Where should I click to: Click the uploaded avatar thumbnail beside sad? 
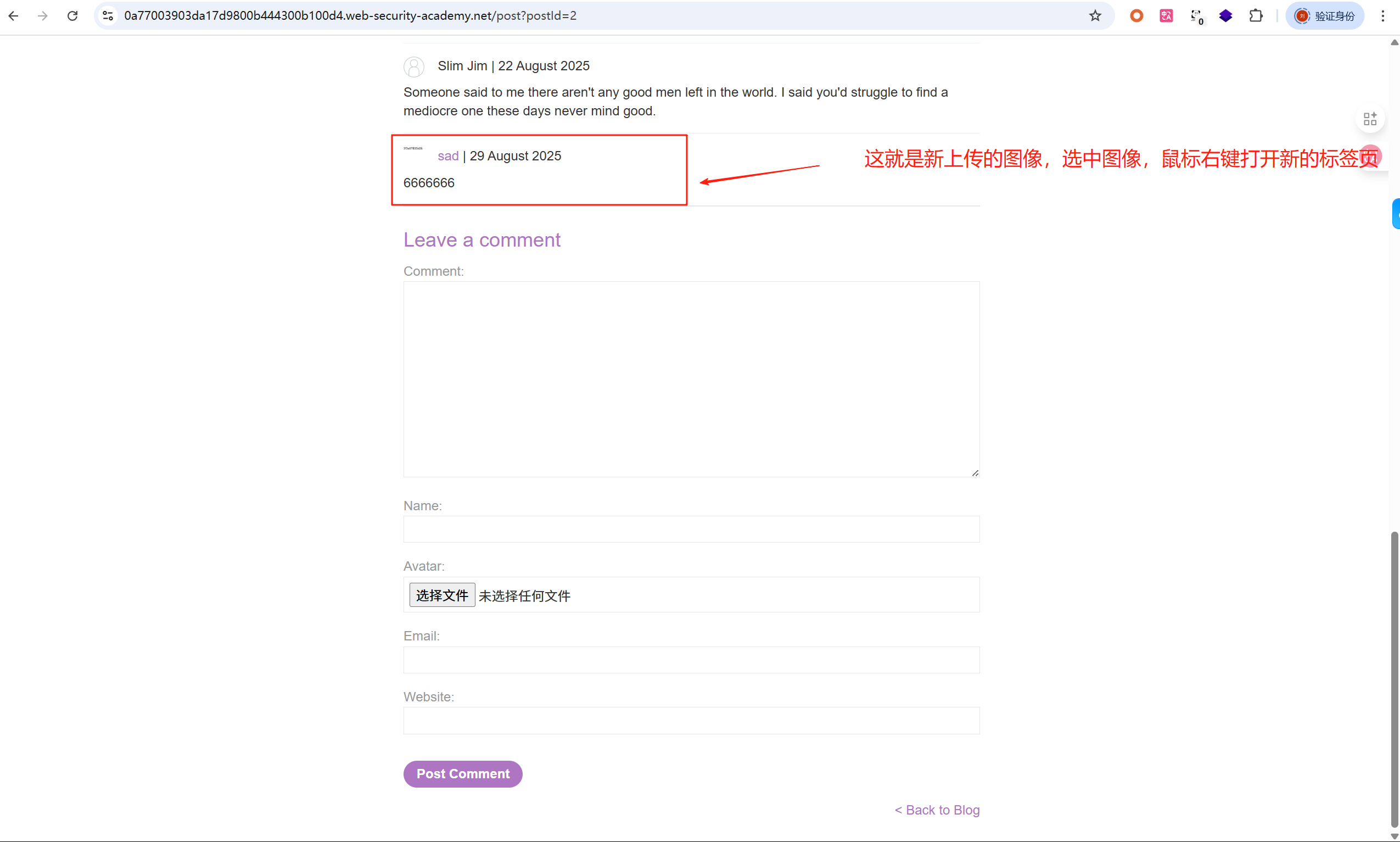413,149
